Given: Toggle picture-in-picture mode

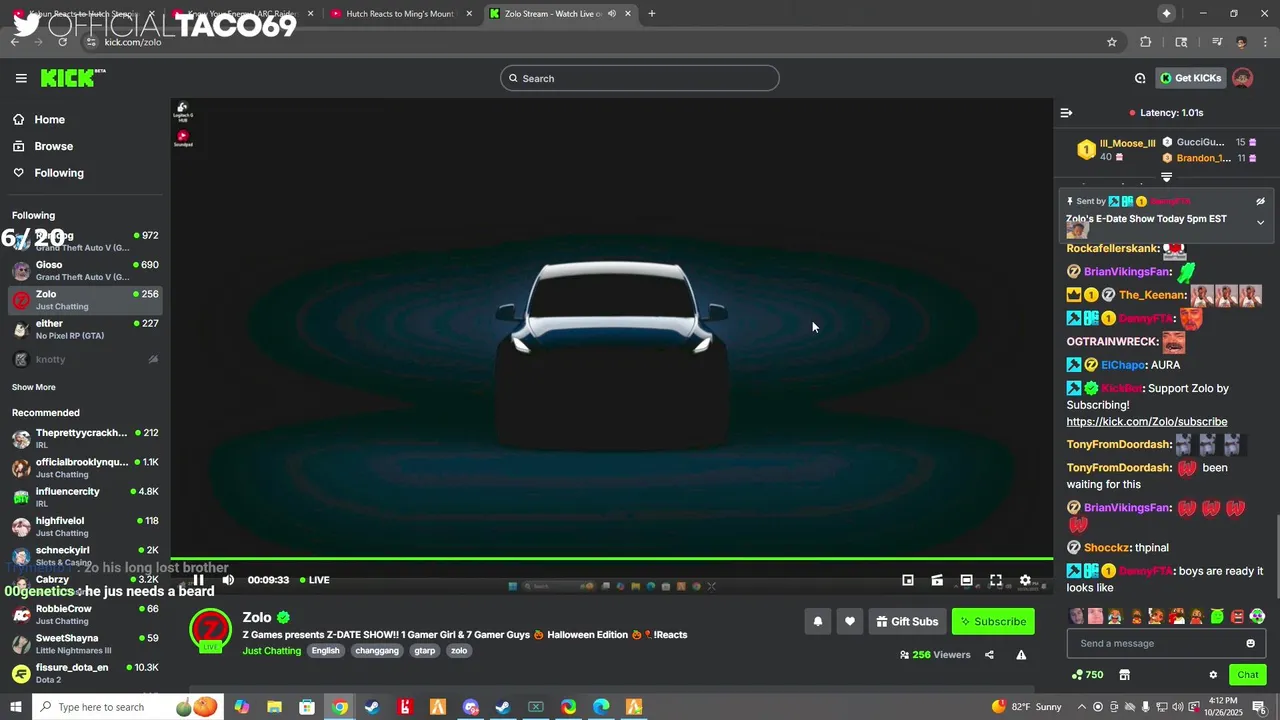Looking at the screenshot, I should [x=908, y=580].
